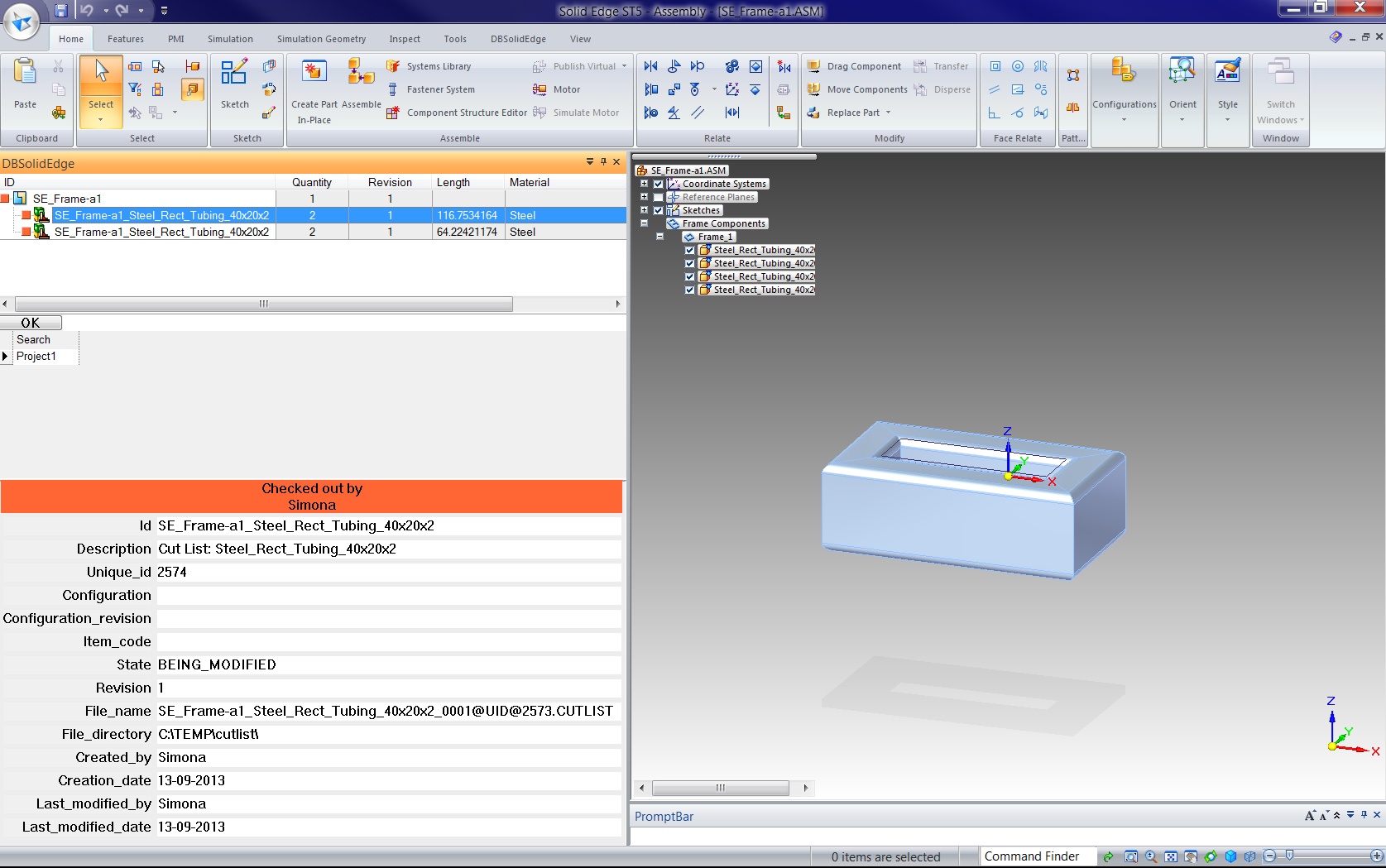The height and width of the screenshot is (868, 1386).
Task: Click the Command Finder field
Action: [1038, 856]
